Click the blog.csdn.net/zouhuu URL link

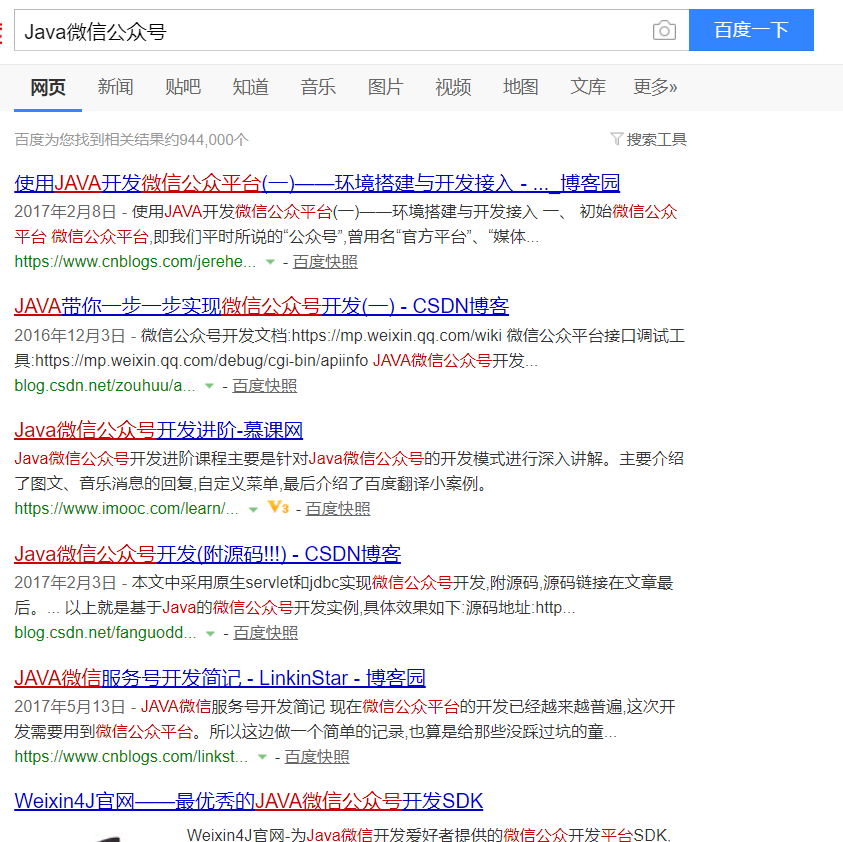pyautogui.click(x=105, y=386)
